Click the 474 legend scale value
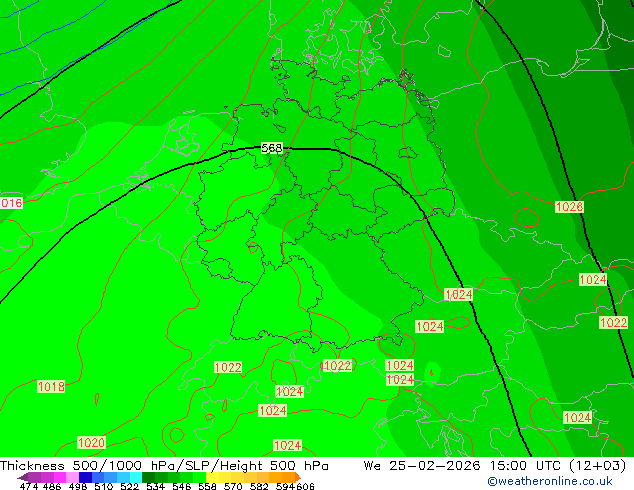 coord(29,486)
